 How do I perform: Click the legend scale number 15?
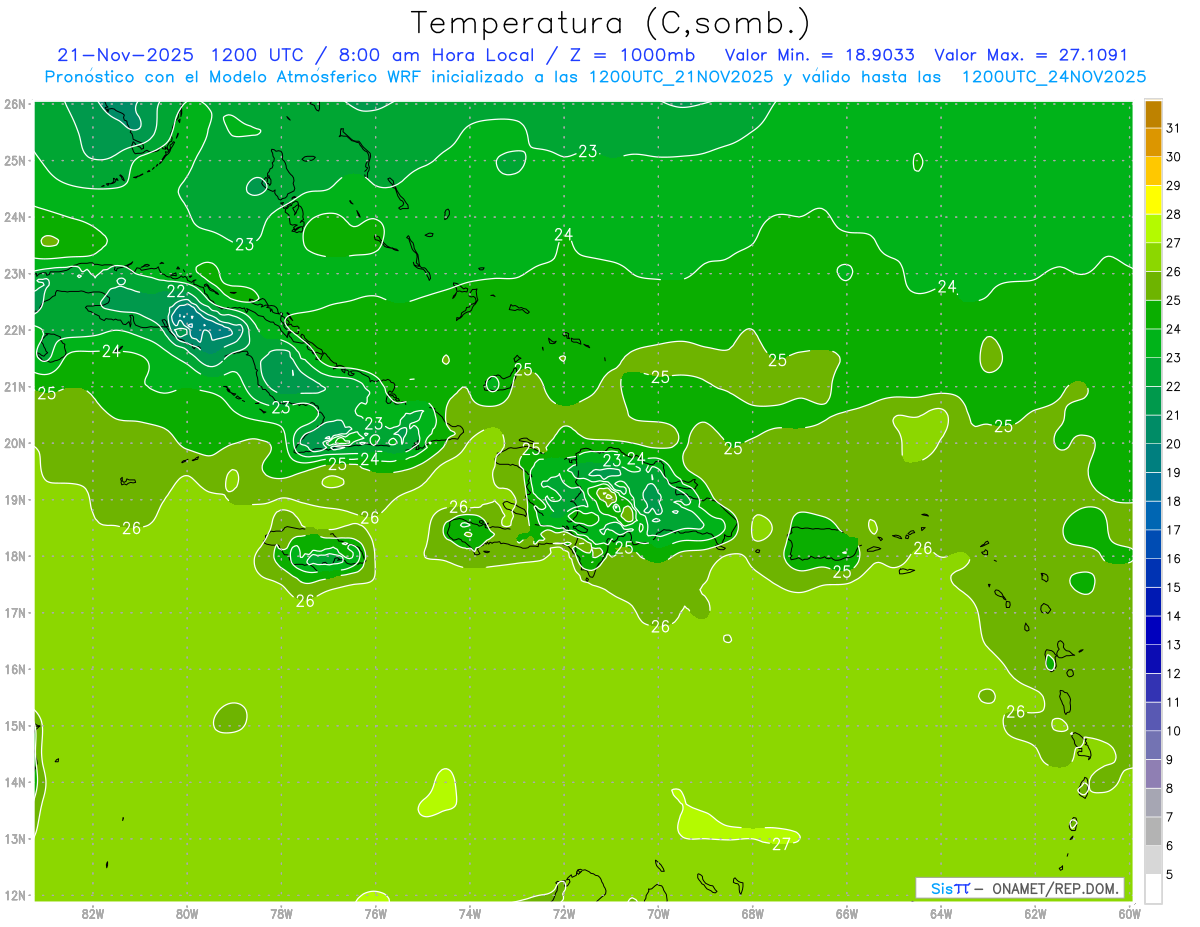[1173, 587]
